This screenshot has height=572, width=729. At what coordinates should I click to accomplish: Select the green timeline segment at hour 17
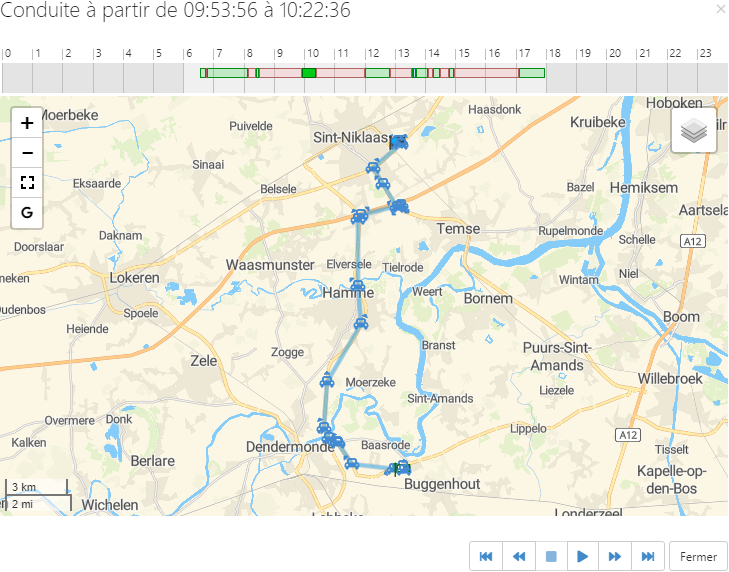(x=532, y=73)
